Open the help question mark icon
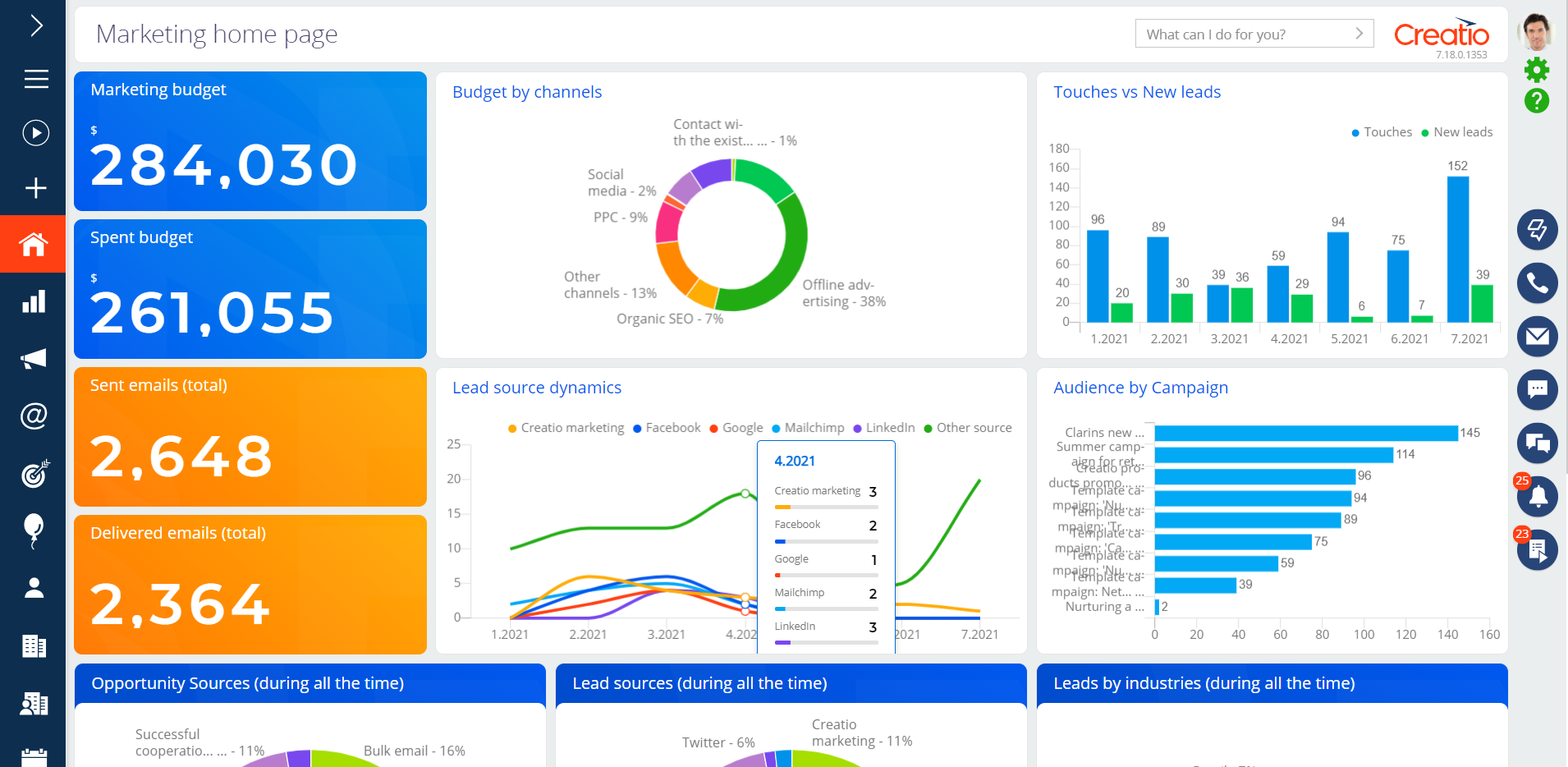This screenshot has height=767, width=1568. (x=1536, y=101)
